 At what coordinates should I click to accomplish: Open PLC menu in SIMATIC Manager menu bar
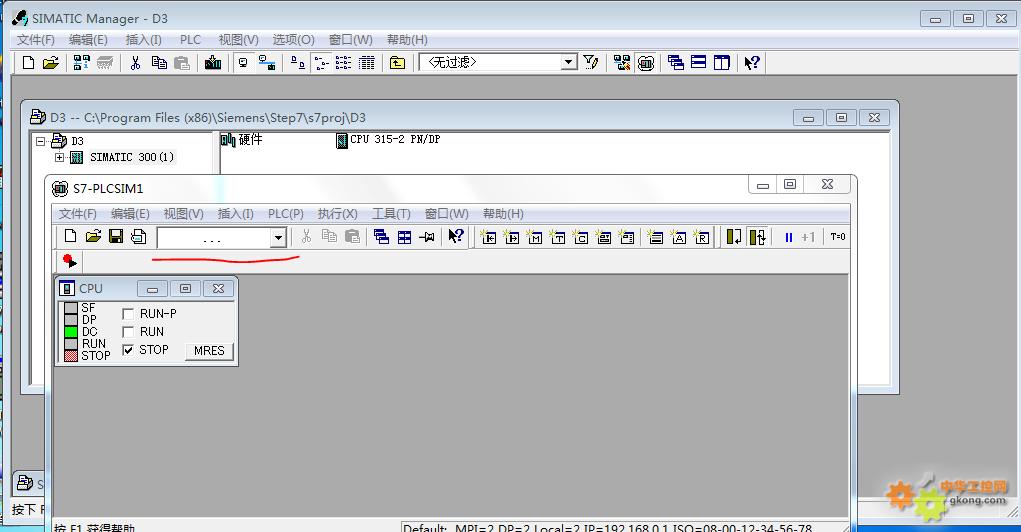(x=190, y=40)
